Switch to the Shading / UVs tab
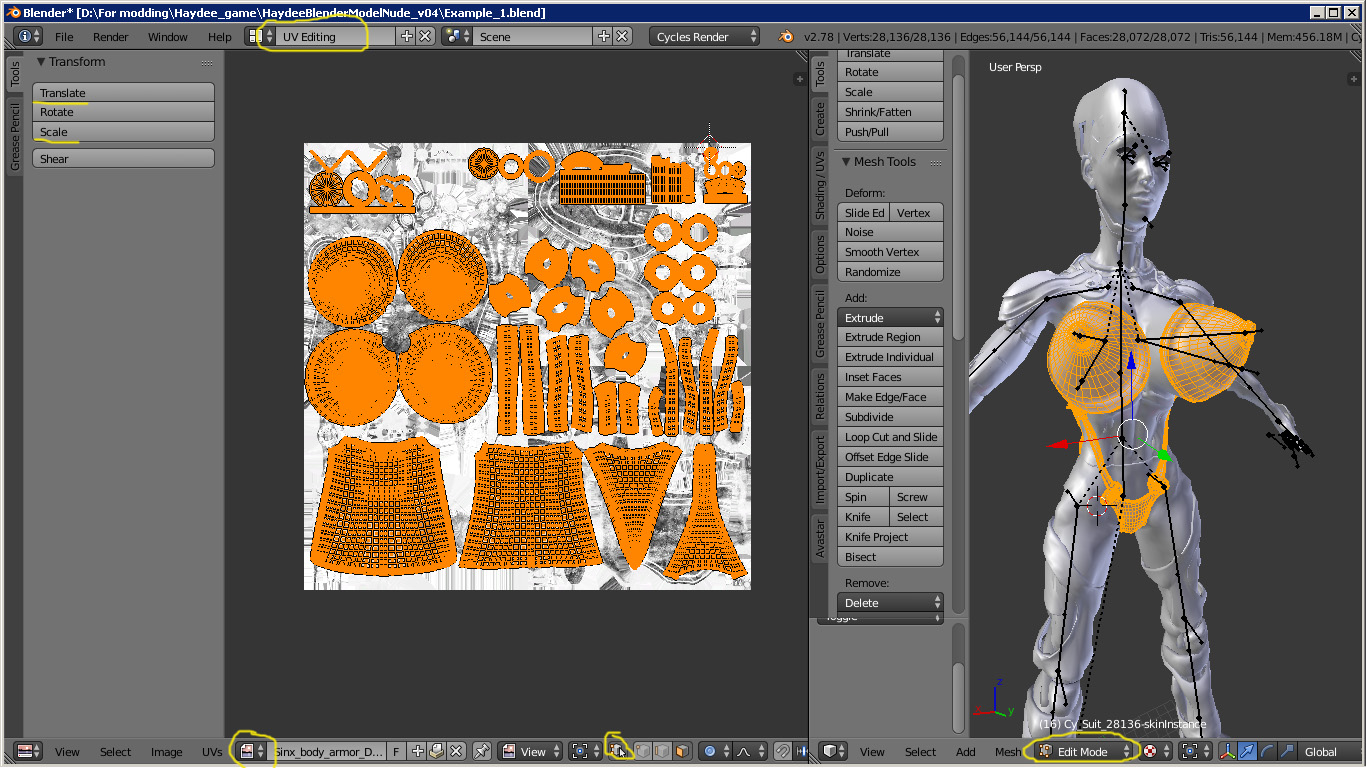The width and height of the screenshot is (1366, 768). [x=820, y=186]
